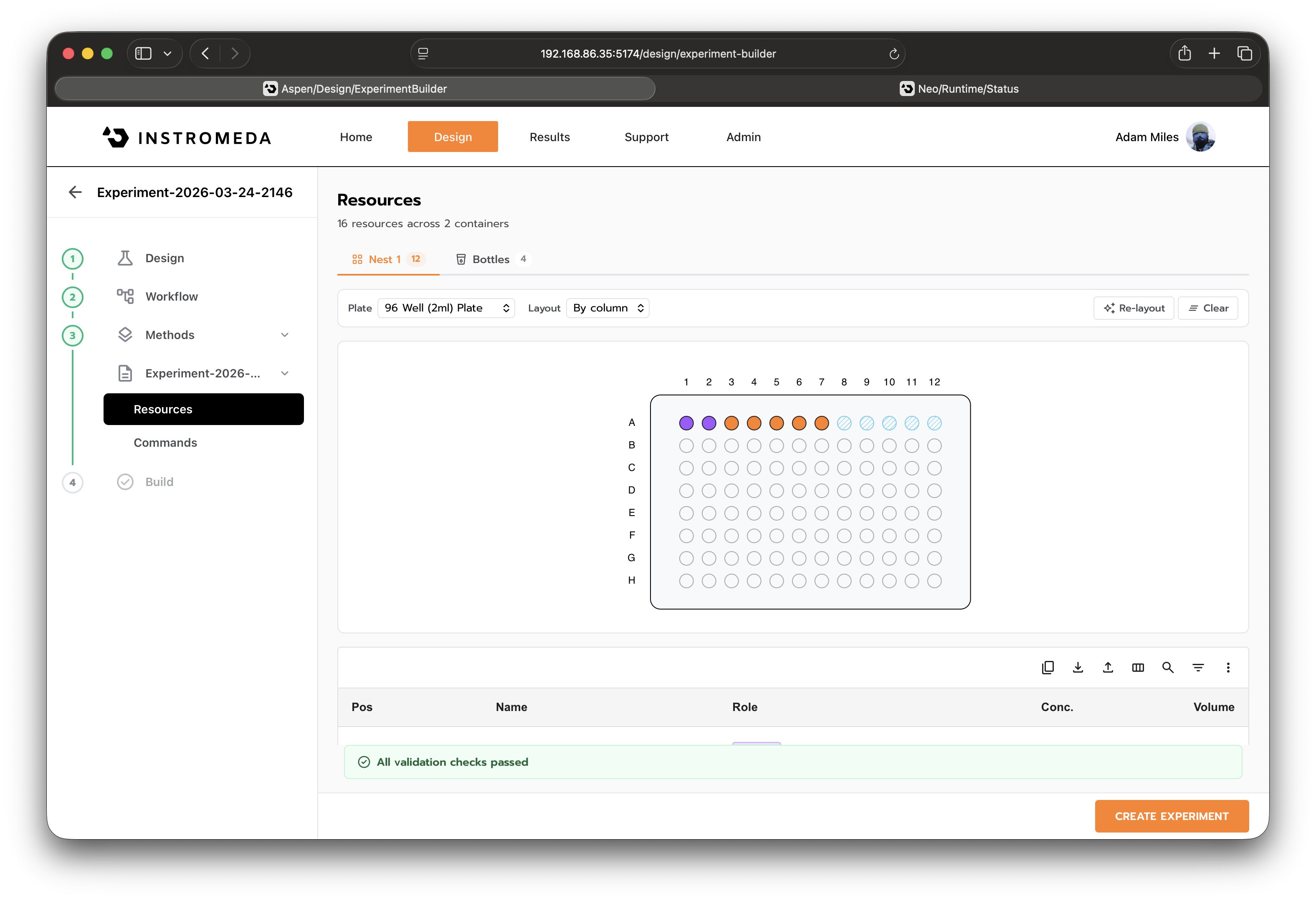Viewport: 1316px width, 901px height.
Task: Select the download icon in the table toolbar
Action: 1078,667
